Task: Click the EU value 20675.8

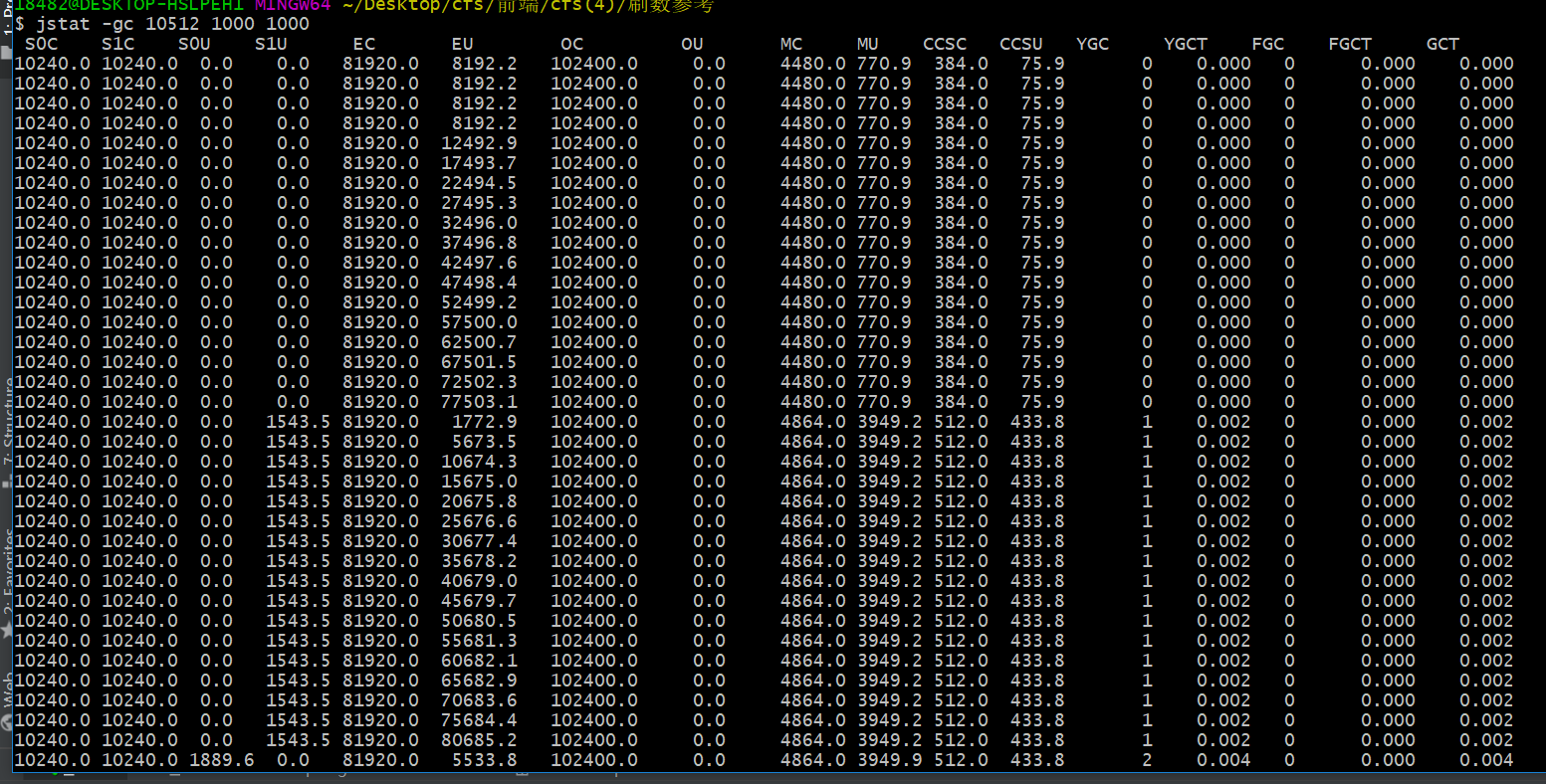Action: pos(480,501)
